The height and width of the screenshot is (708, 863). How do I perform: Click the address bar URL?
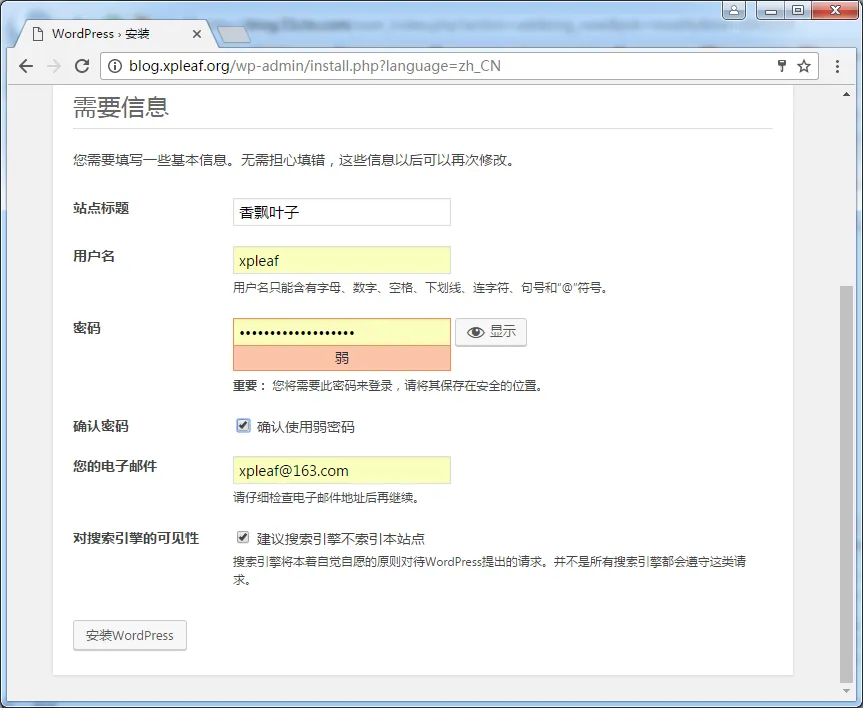point(315,66)
